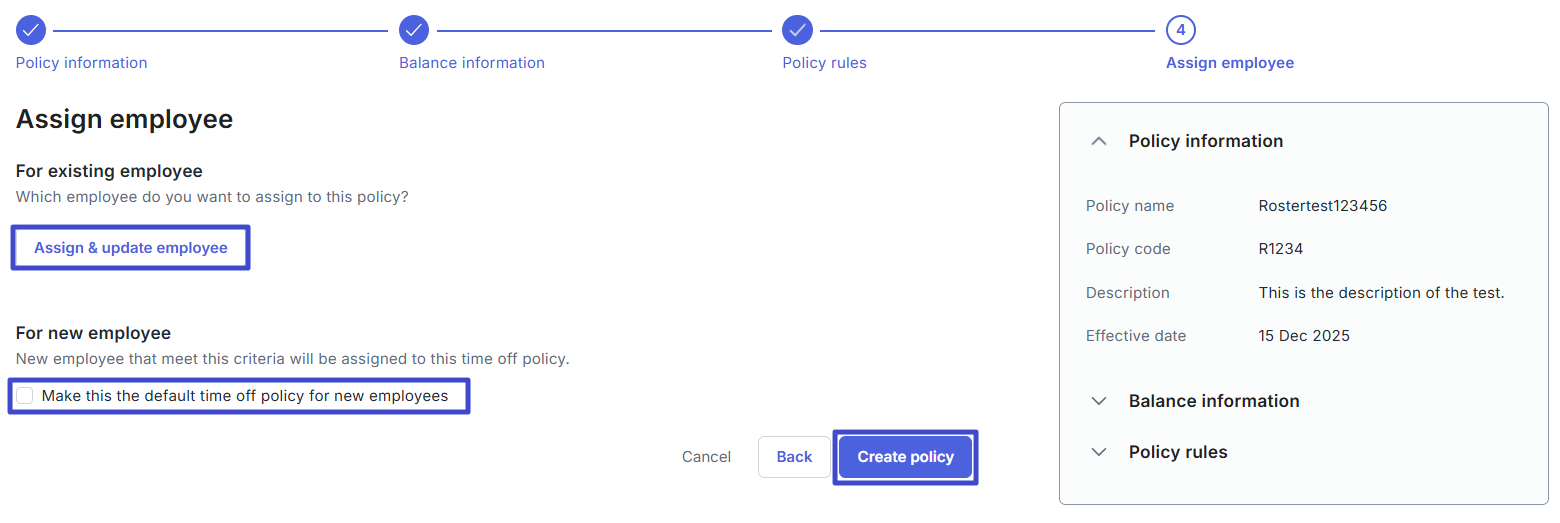The image size is (1560, 523).
Task: Open Balance information step label in stepper
Action: click(x=472, y=63)
